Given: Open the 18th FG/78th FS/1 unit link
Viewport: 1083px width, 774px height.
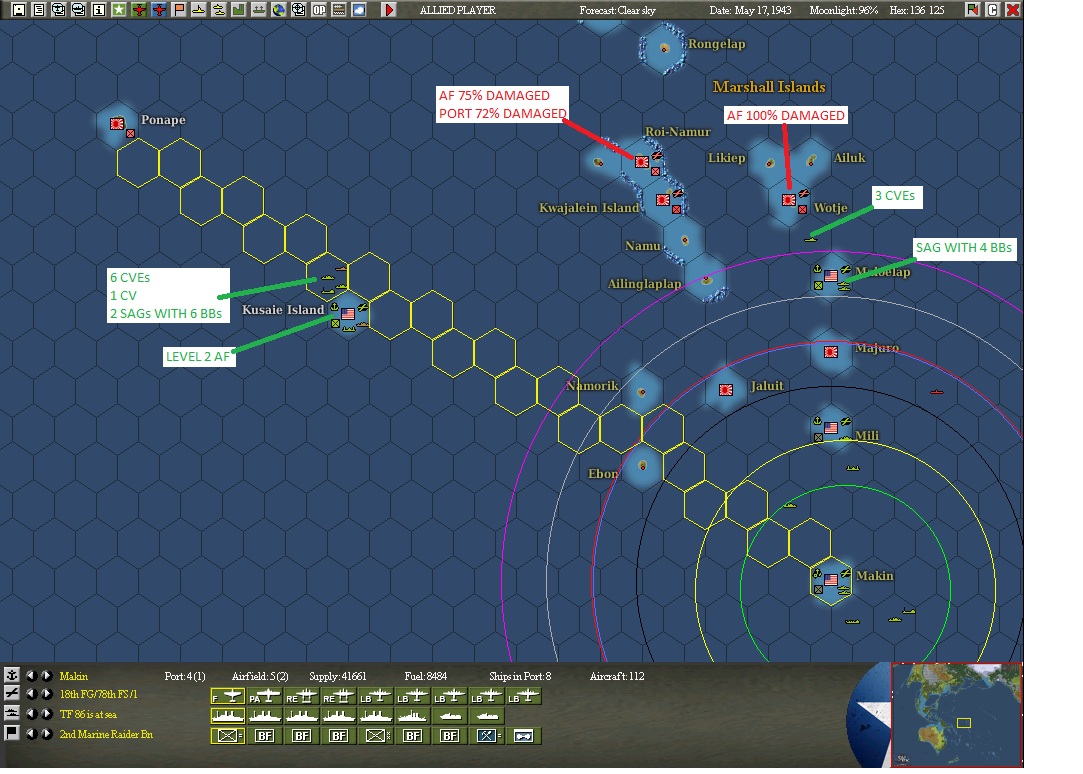Looking at the screenshot, I should click(98, 694).
